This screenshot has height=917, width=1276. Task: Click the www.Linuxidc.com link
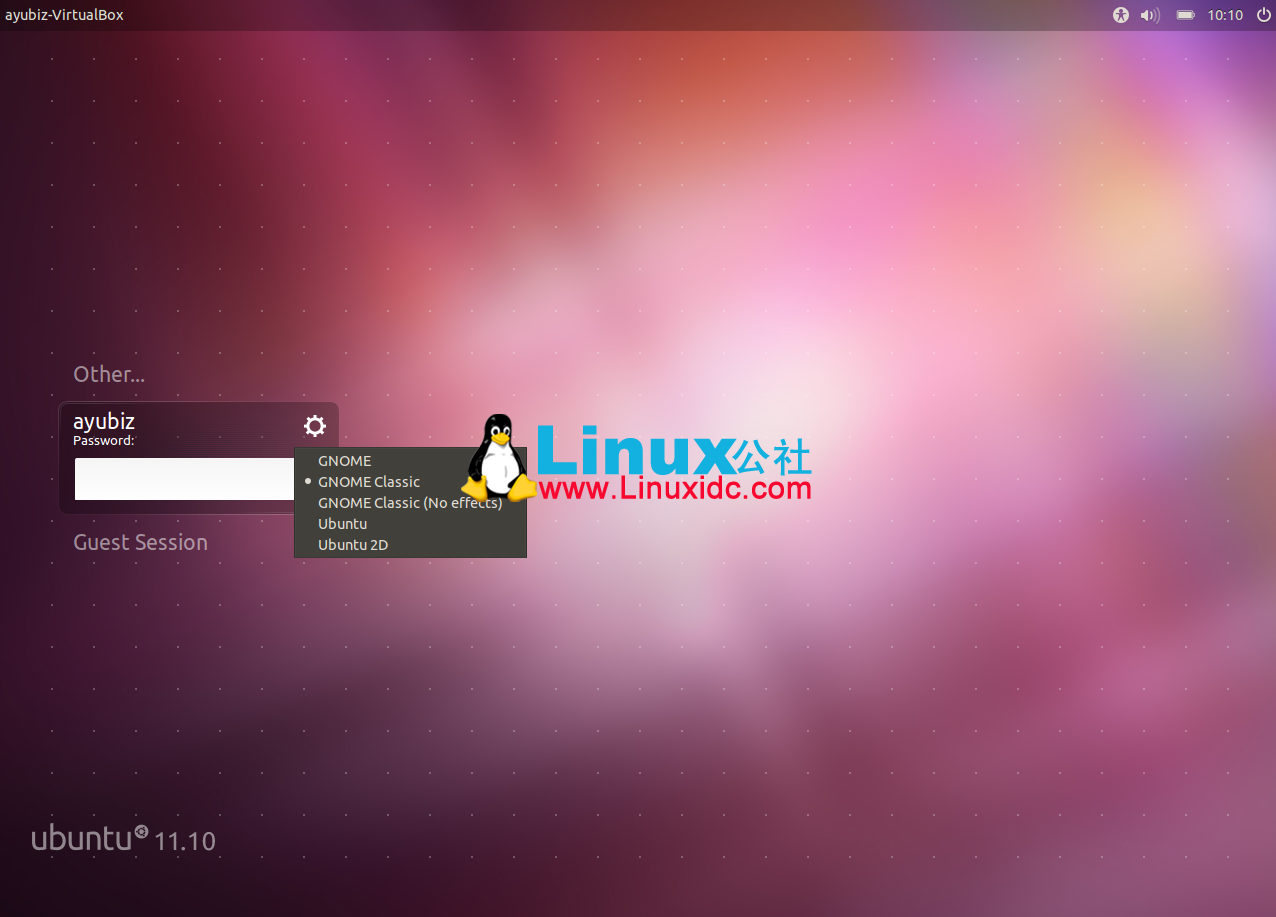pyautogui.click(x=673, y=491)
